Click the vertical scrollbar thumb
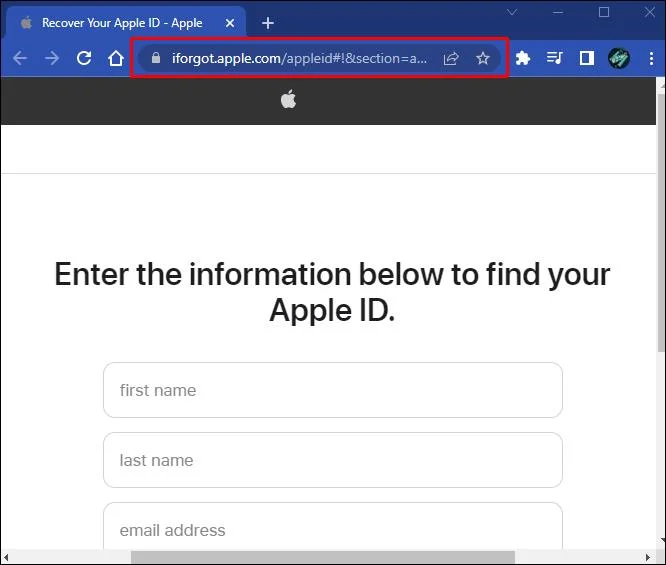 tap(661, 223)
